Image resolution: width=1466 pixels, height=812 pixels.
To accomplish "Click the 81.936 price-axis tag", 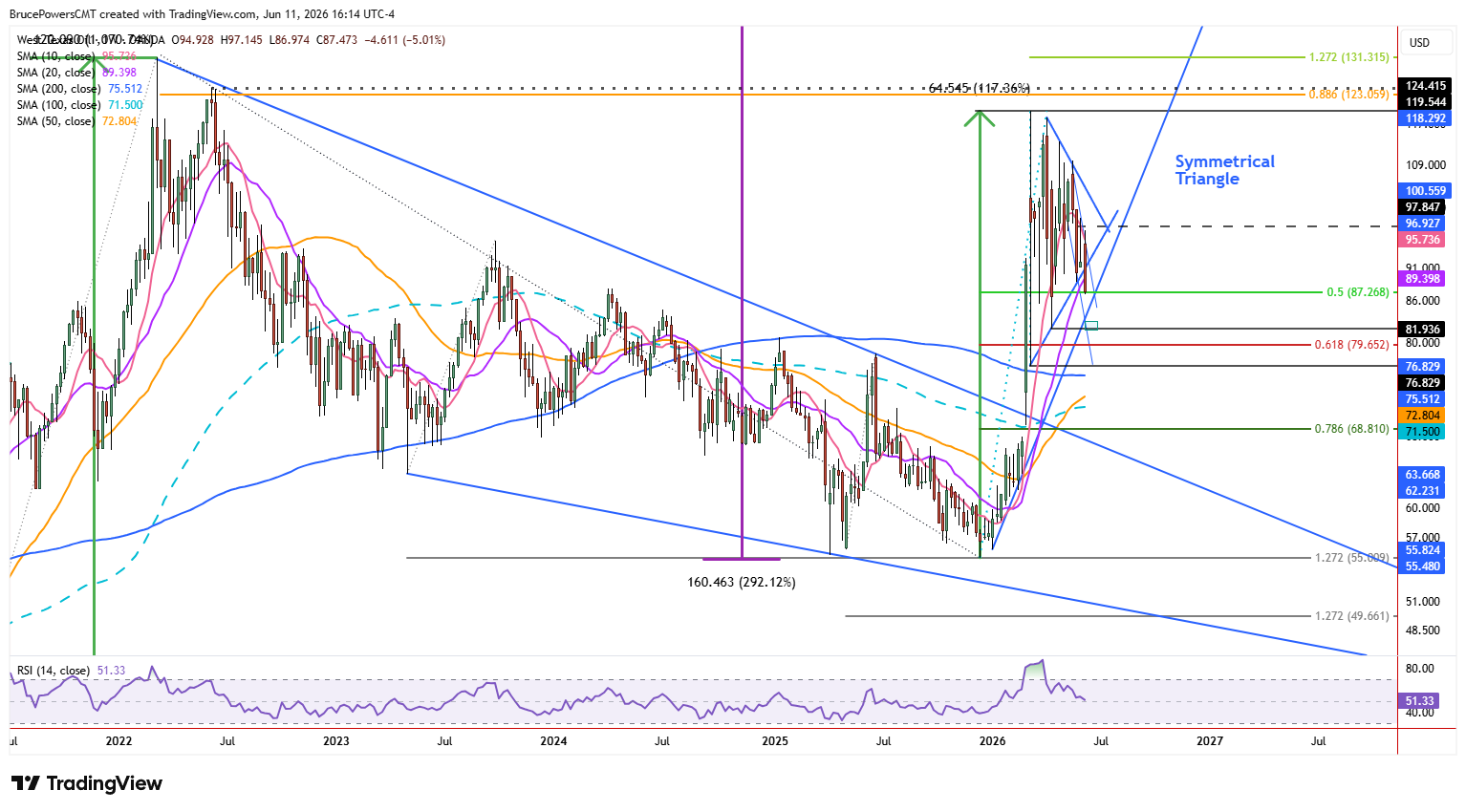I will tap(1422, 330).
